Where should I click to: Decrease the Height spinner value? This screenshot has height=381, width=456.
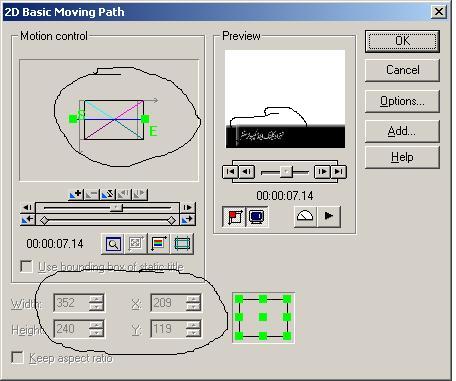pos(96,333)
